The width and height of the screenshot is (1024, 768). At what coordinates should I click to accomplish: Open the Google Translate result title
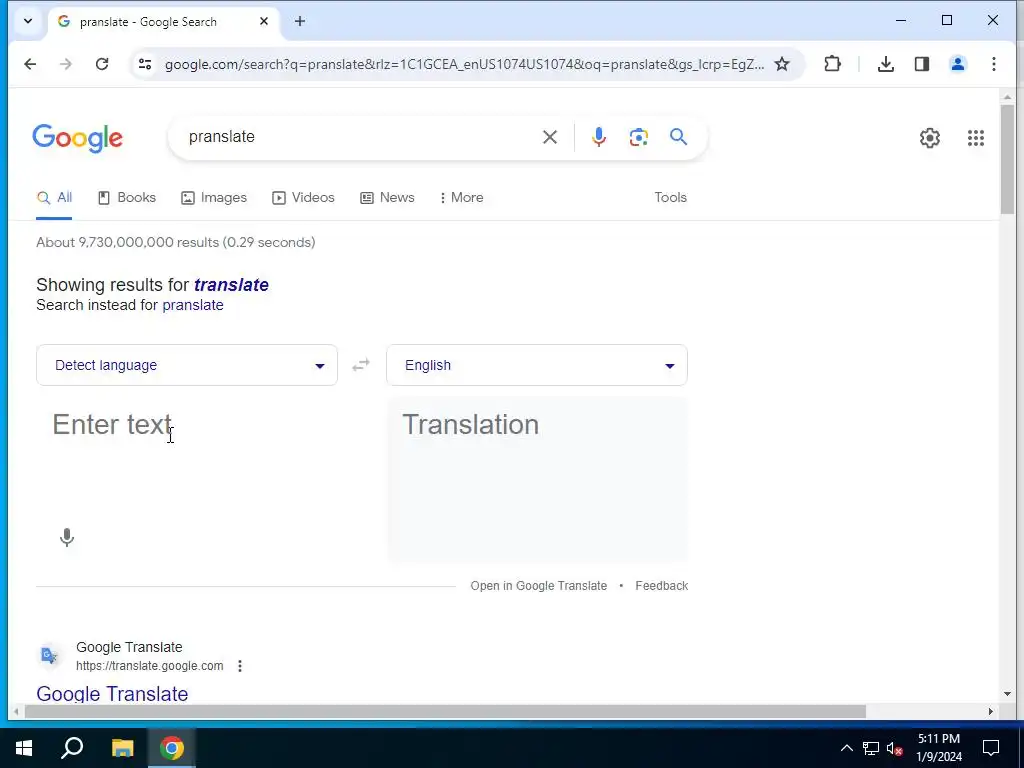point(112,694)
